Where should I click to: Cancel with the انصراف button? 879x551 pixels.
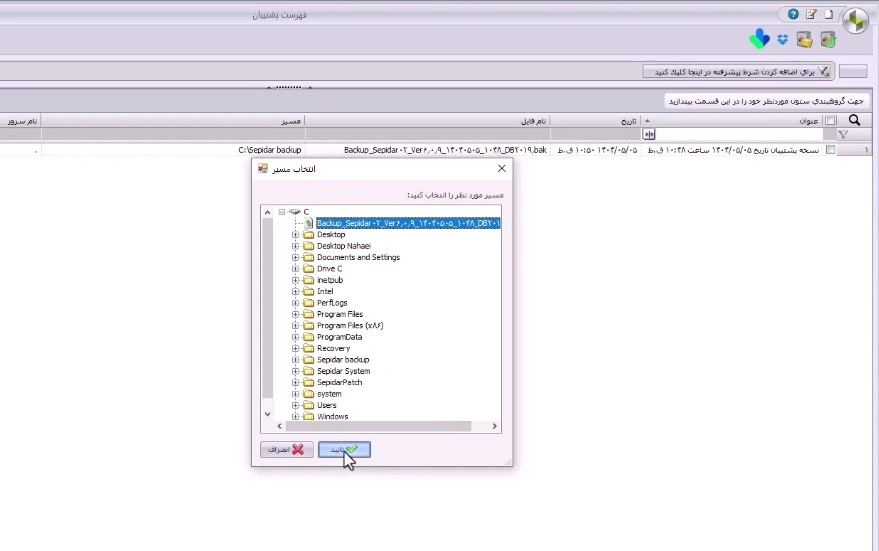point(286,450)
